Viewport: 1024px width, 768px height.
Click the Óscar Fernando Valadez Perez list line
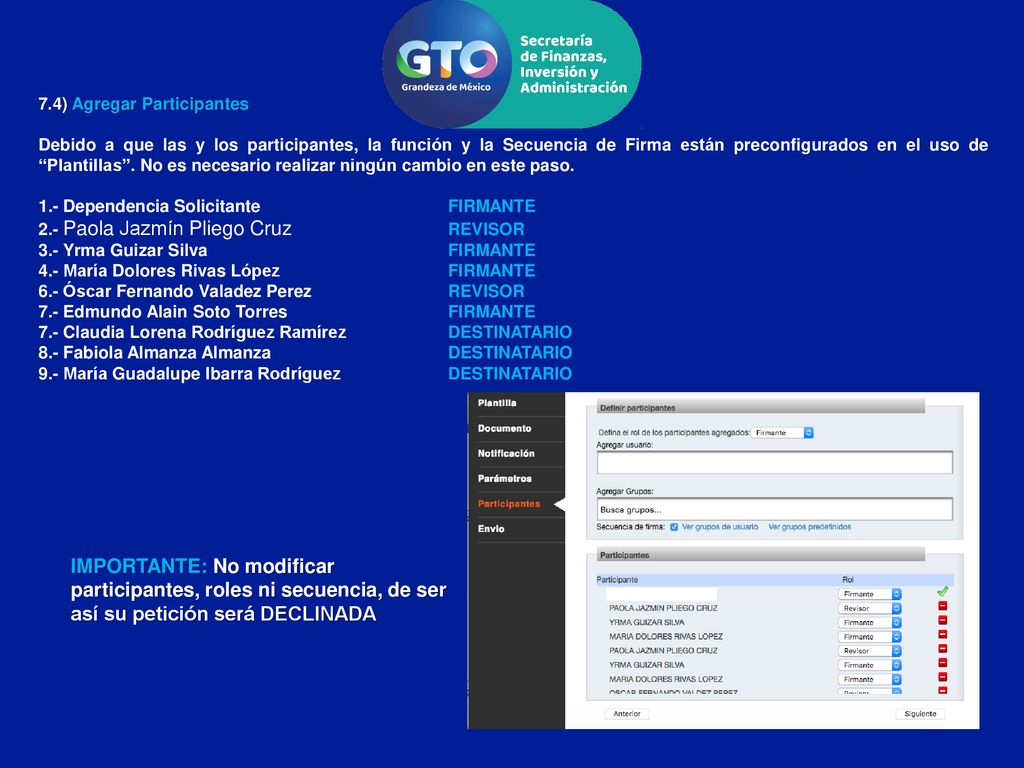click(x=174, y=291)
